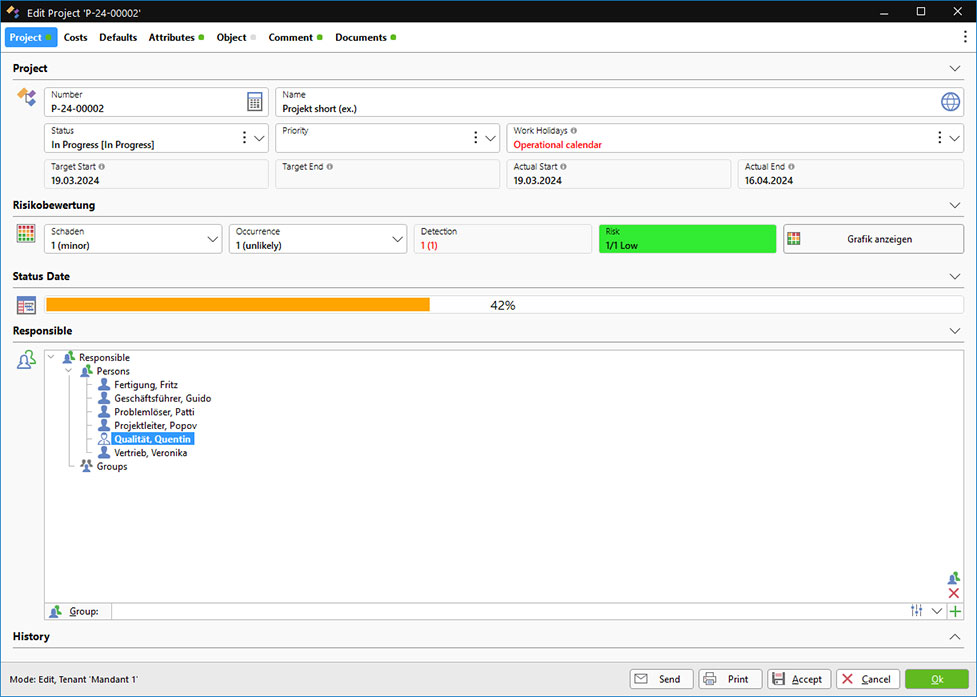The height and width of the screenshot is (697, 977).
Task: Click the globe icon in Name field
Action: (x=950, y=102)
